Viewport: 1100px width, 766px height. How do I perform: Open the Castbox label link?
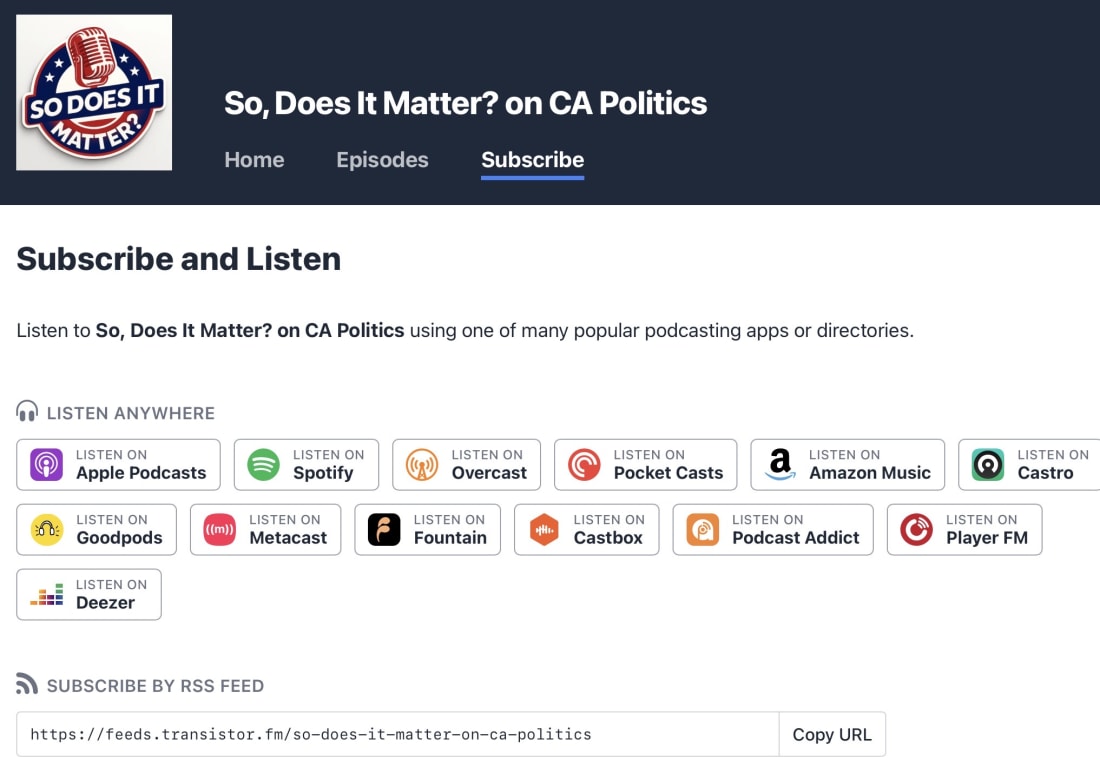pyautogui.click(x=608, y=537)
